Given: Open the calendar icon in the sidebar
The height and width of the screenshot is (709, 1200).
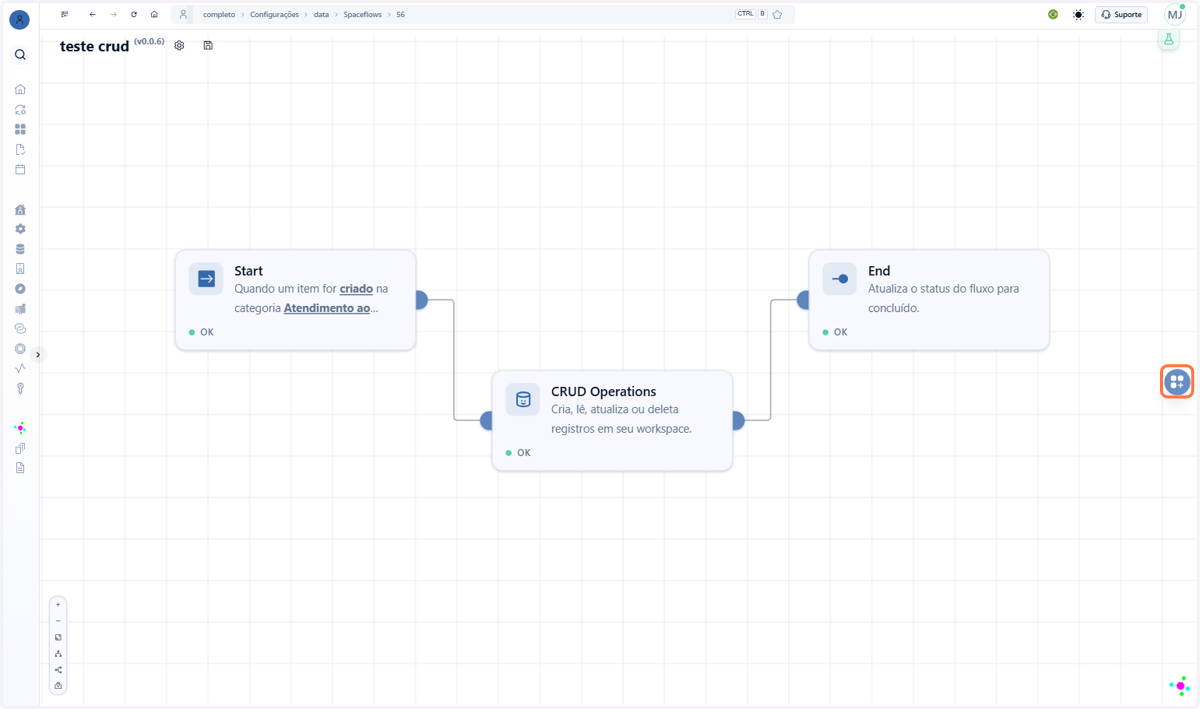Looking at the screenshot, I should point(20,169).
